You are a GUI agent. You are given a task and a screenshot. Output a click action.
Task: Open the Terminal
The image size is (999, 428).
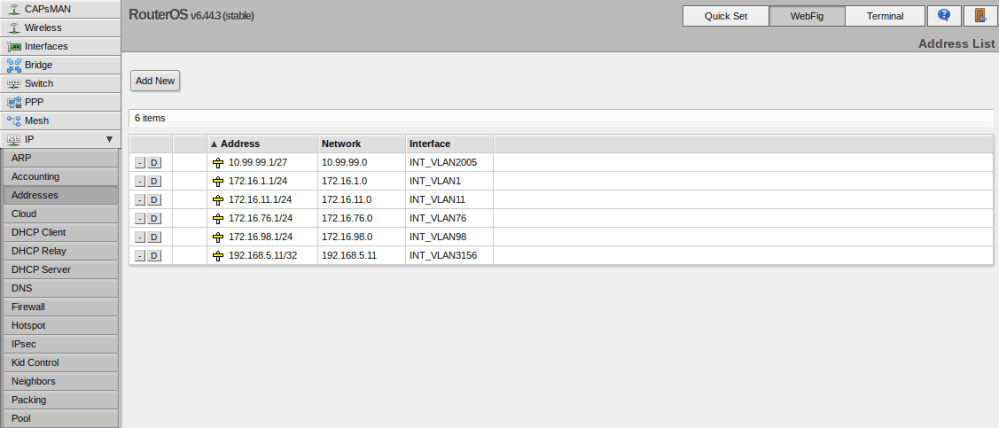click(x=885, y=16)
